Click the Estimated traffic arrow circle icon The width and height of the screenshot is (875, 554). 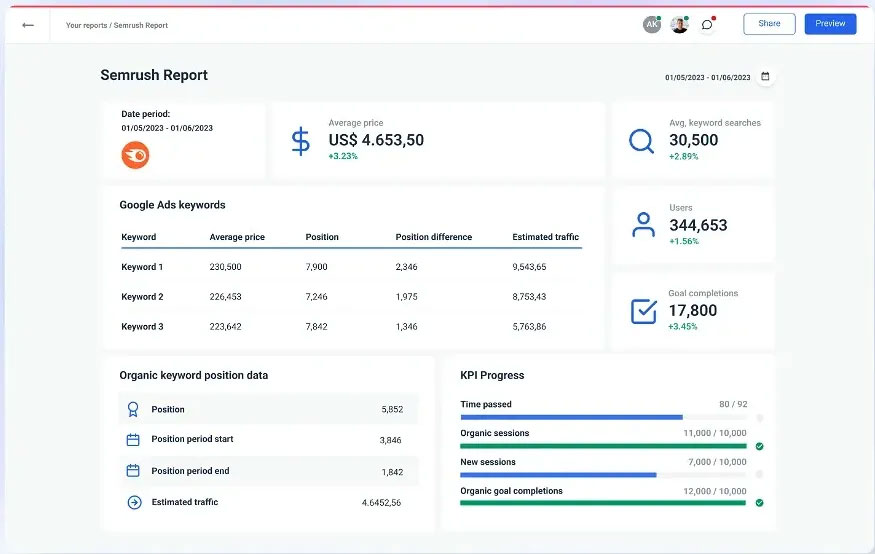134,503
